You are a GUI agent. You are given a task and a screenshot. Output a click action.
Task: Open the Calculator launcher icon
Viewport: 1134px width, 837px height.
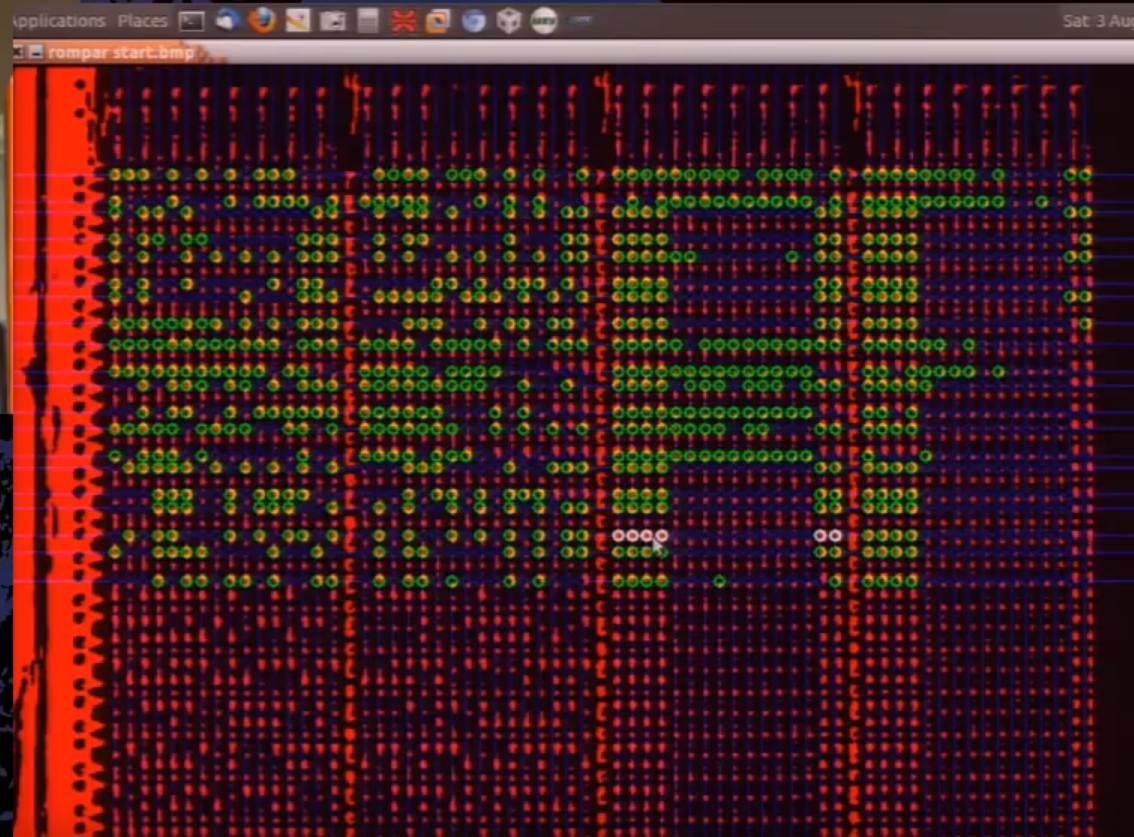368,20
